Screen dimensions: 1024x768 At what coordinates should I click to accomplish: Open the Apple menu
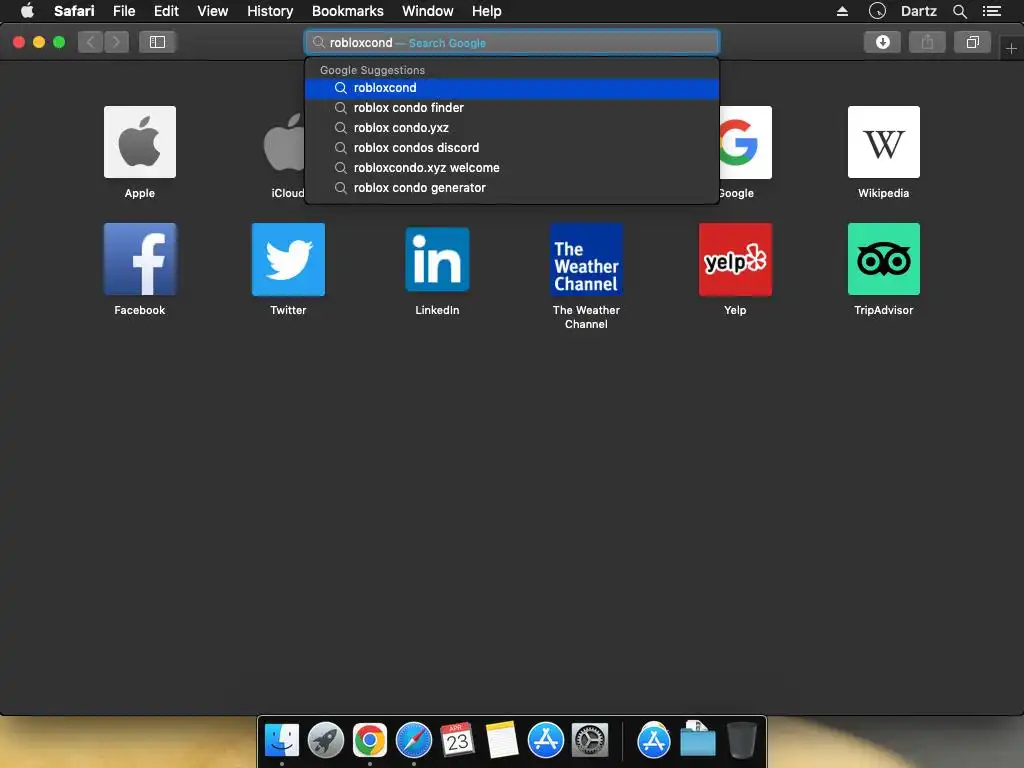pyautogui.click(x=27, y=10)
